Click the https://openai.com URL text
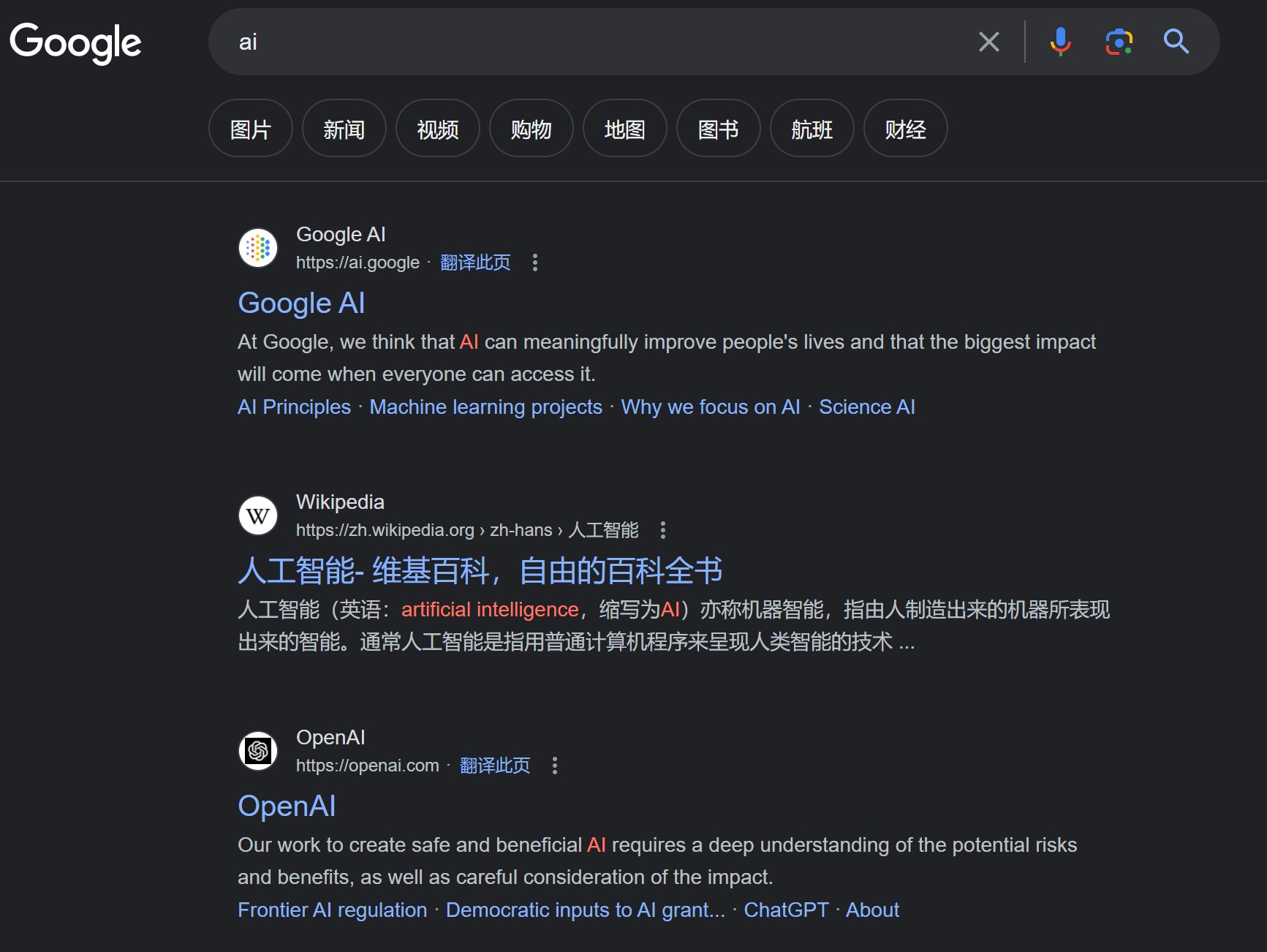The width and height of the screenshot is (1267, 952). 368,766
